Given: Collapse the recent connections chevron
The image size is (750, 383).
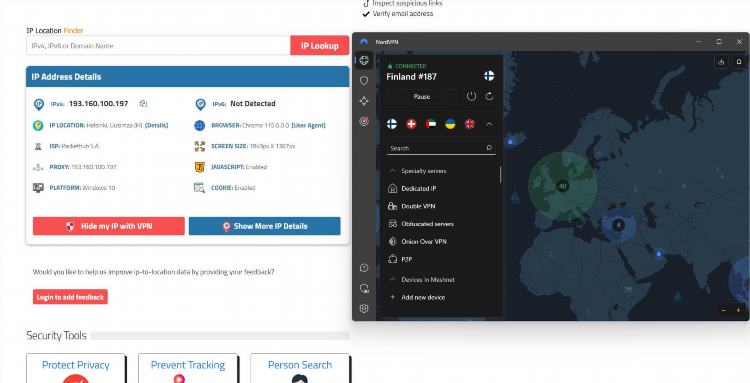Looking at the screenshot, I should pos(489,124).
